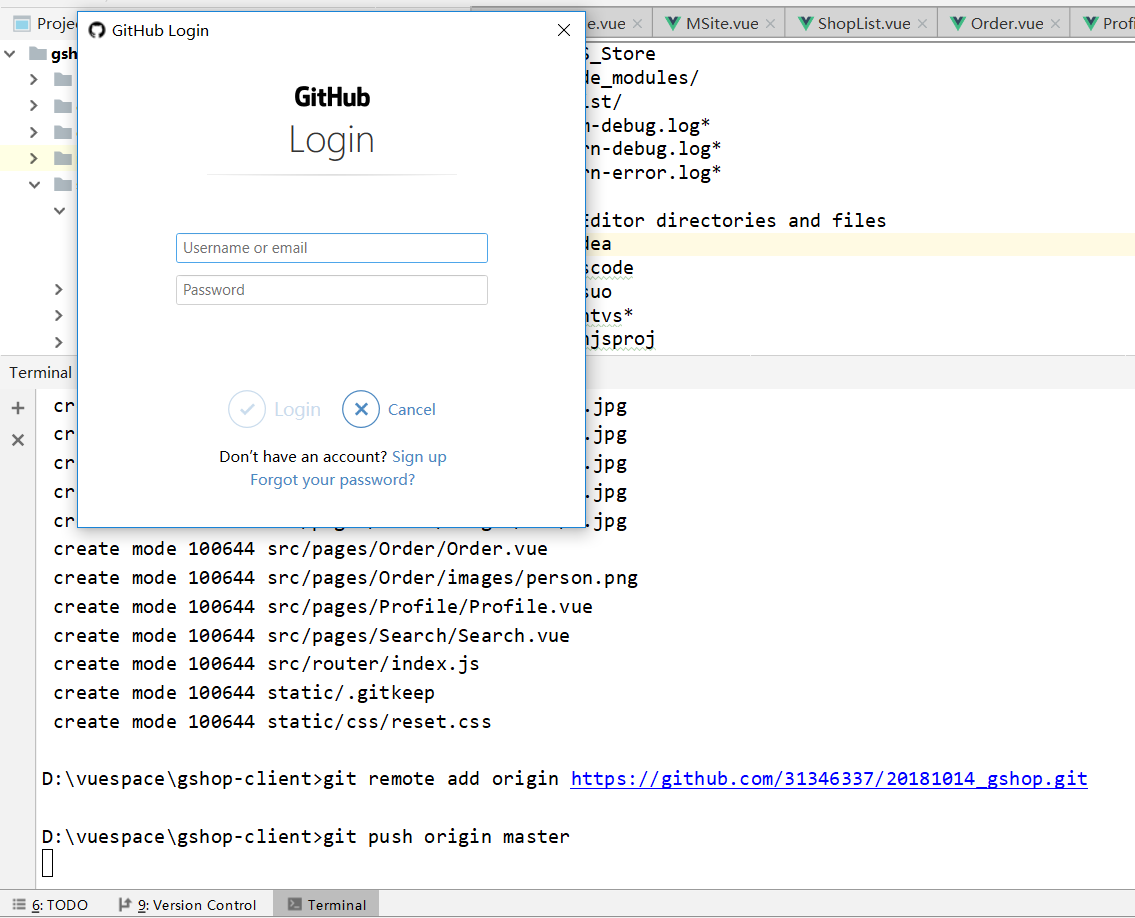This screenshot has height=918, width=1135.
Task: Click the Password input field
Action: [x=332, y=290]
